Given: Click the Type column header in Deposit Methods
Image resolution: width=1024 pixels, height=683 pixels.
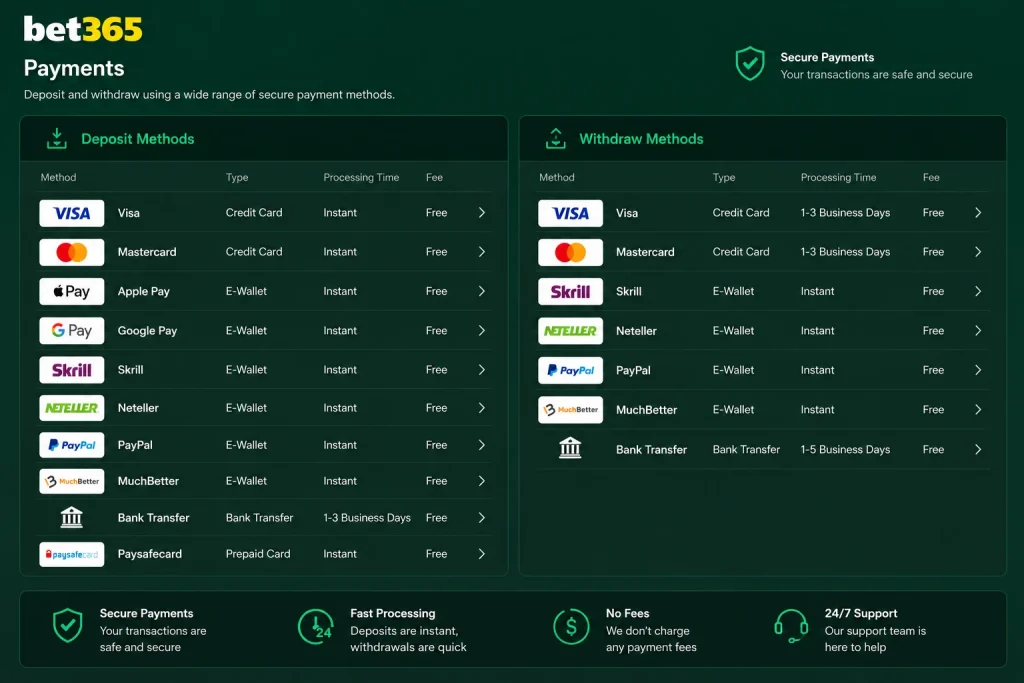Looking at the screenshot, I should 237,178.
